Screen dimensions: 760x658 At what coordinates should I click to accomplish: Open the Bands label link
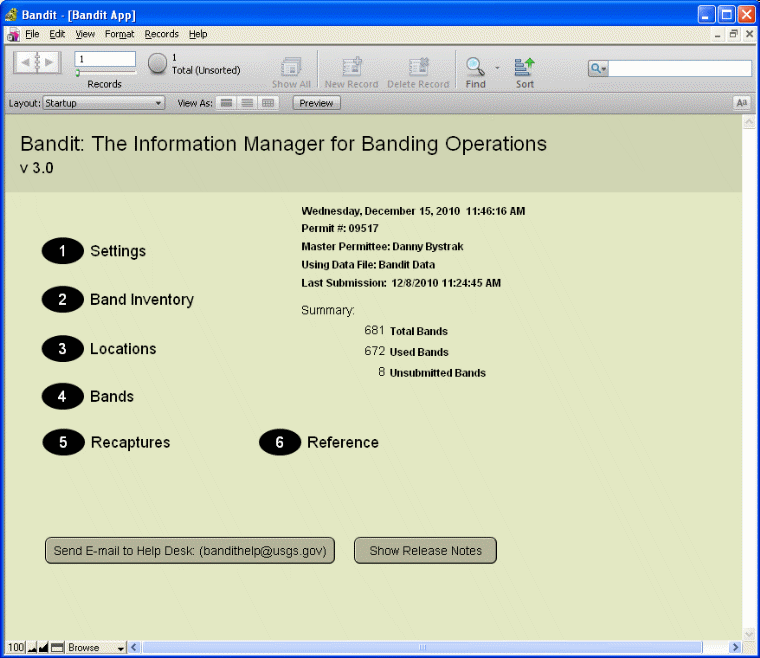coord(112,396)
